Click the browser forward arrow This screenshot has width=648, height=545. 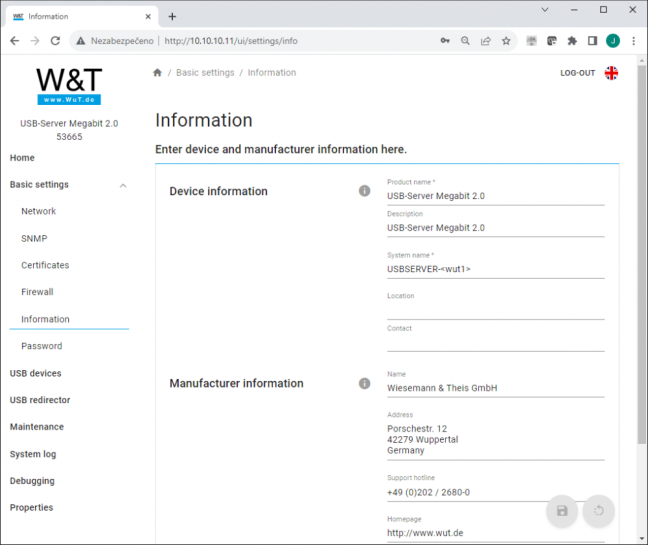(x=35, y=41)
